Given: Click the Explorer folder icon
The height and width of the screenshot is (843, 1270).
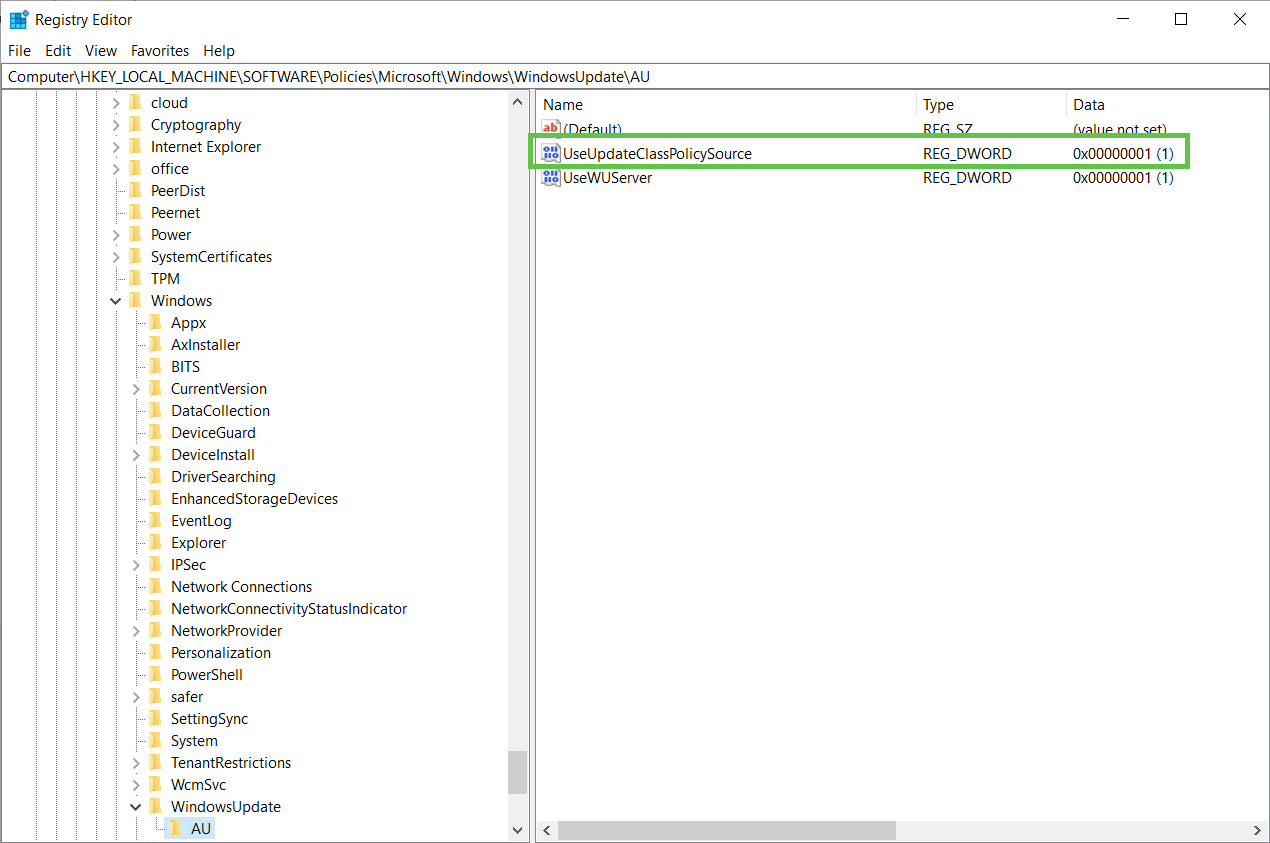Looking at the screenshot, I should 155,542.
